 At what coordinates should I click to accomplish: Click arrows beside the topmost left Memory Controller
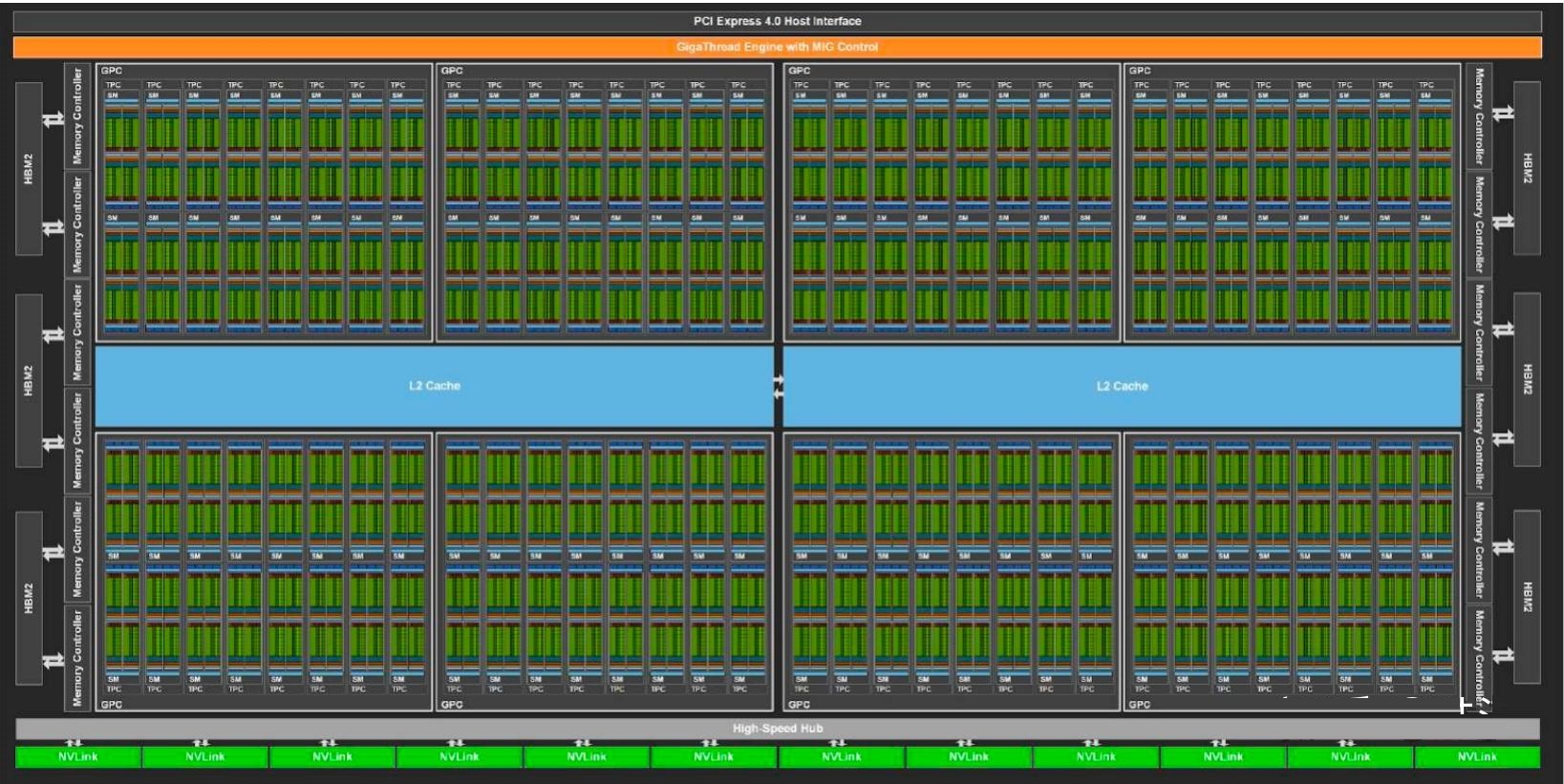pyautogui.click(x=54, y=118)
